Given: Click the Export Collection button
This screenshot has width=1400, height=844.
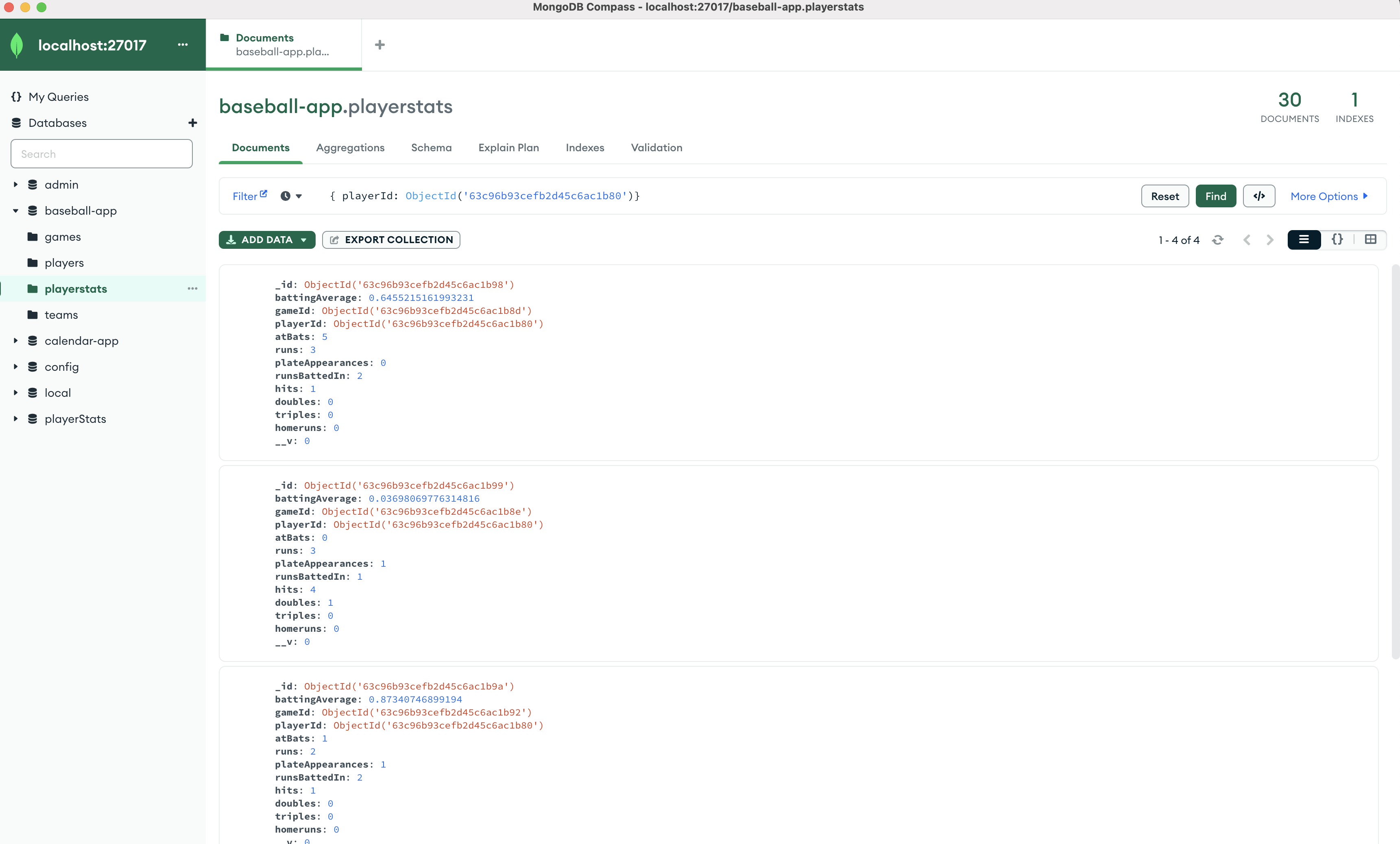Looking at the screenshot, I should 391,240.
